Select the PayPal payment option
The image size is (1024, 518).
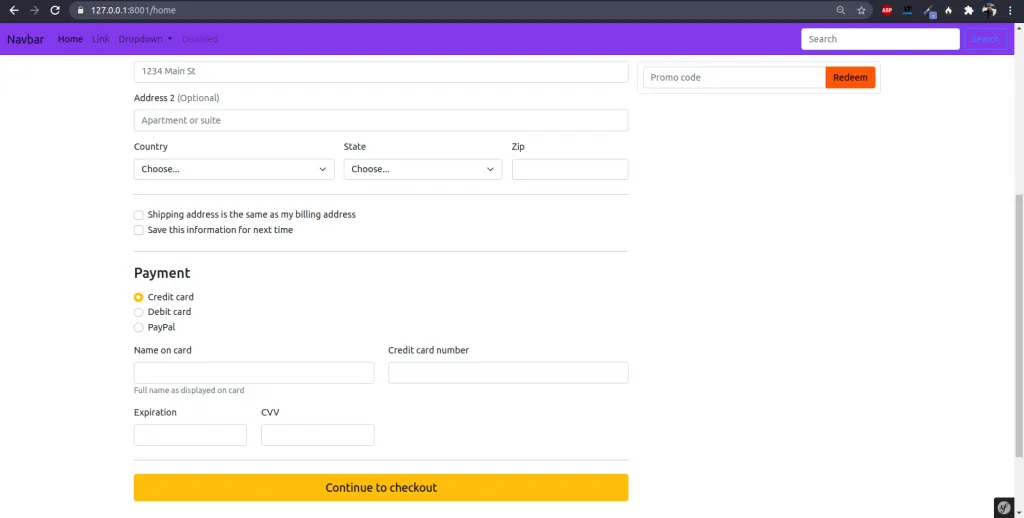coord(139,327)
